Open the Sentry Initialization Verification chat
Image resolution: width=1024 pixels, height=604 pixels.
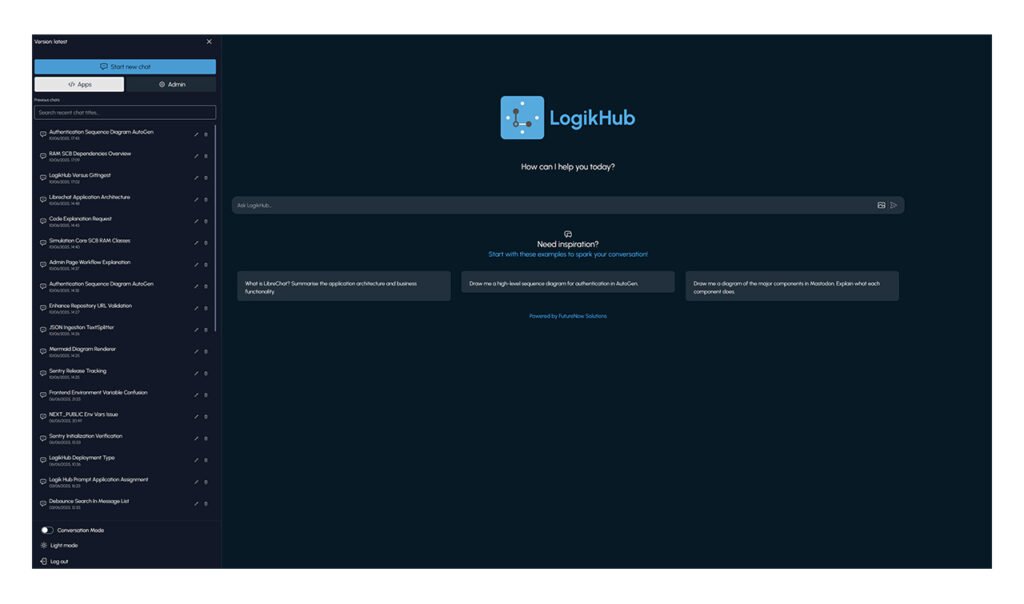(85, 438)
